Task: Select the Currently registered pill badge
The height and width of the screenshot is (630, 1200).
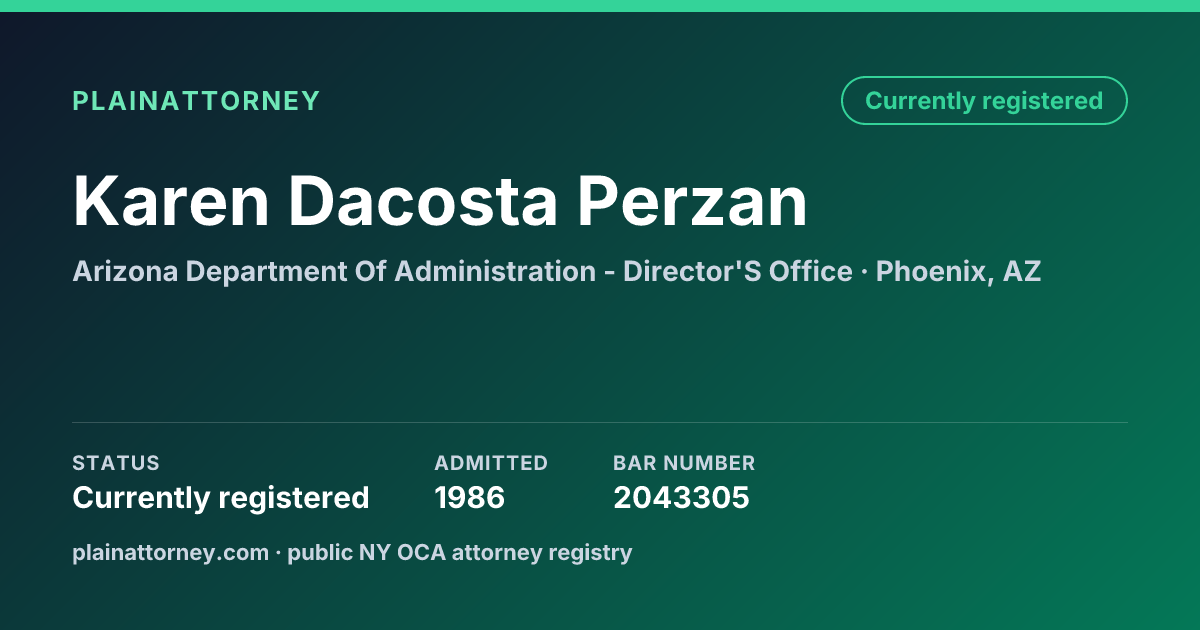Action: click(x=984, y=101)
